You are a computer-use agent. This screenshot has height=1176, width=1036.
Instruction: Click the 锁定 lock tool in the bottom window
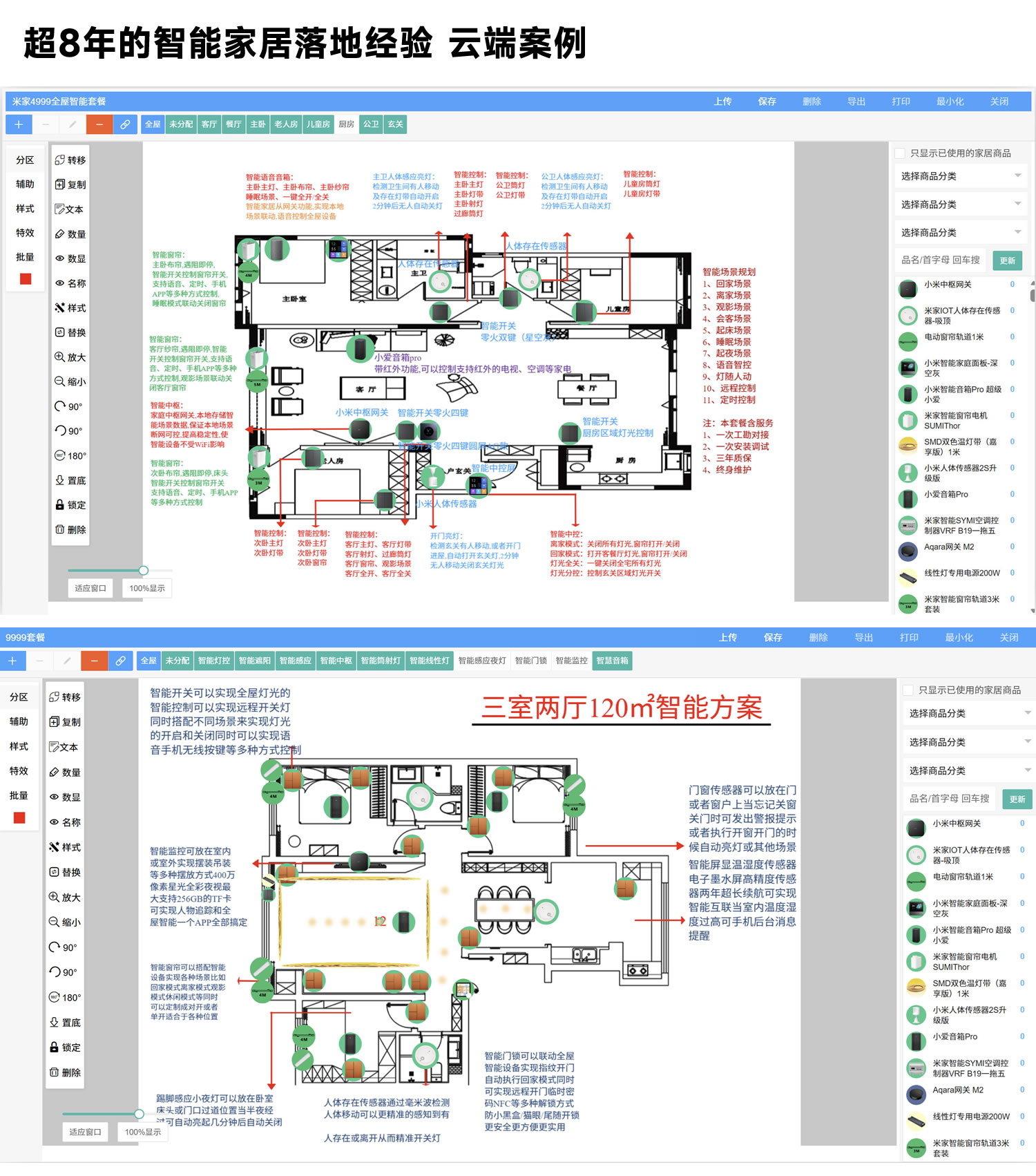point(64,1047)
